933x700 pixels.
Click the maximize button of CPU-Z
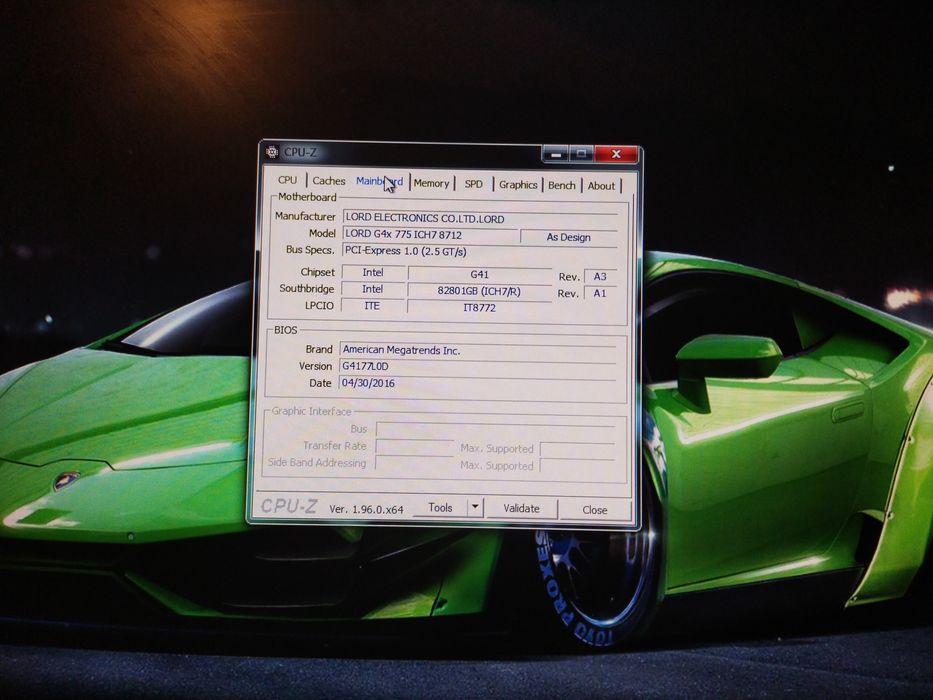(581, 154)
